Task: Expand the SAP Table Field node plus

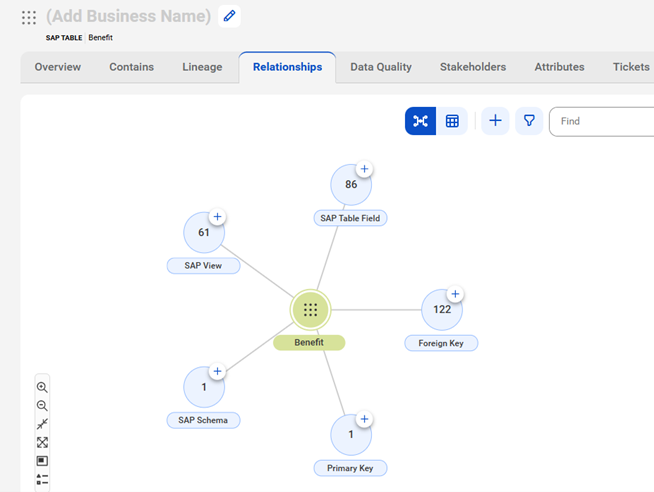Action: [x=365, y=169]
